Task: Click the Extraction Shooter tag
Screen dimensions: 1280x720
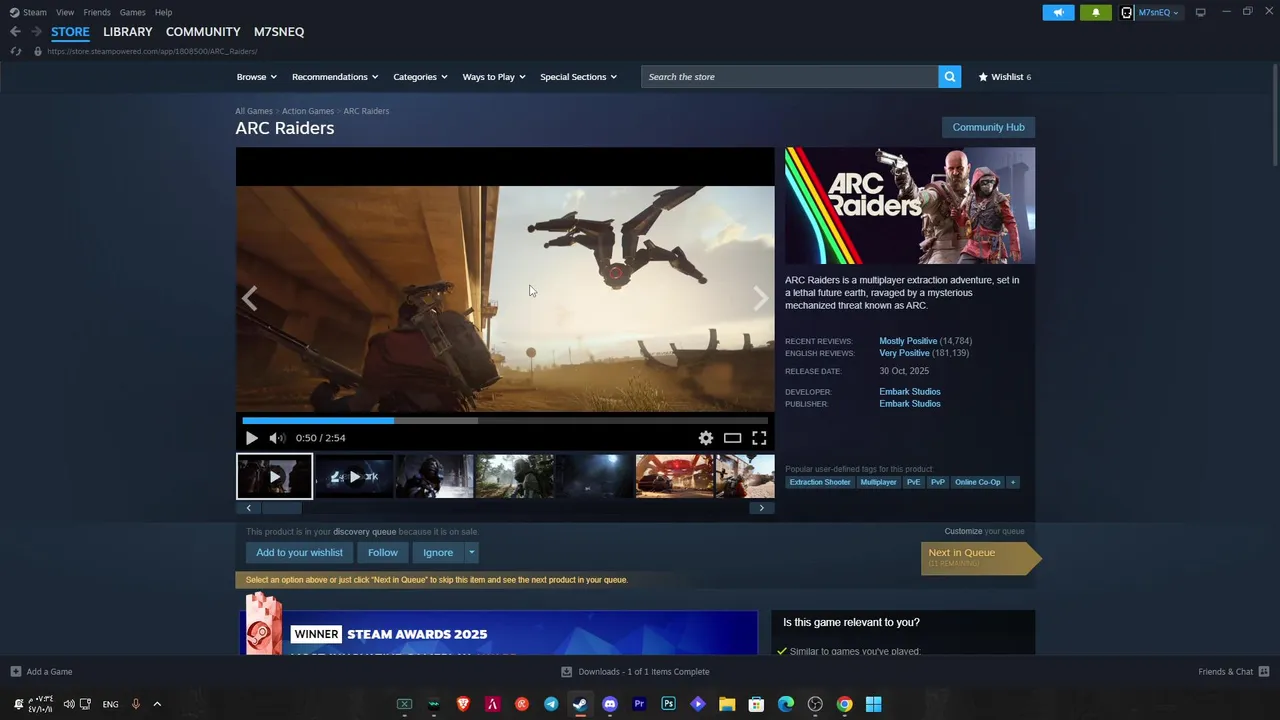Action: (820, 482)
